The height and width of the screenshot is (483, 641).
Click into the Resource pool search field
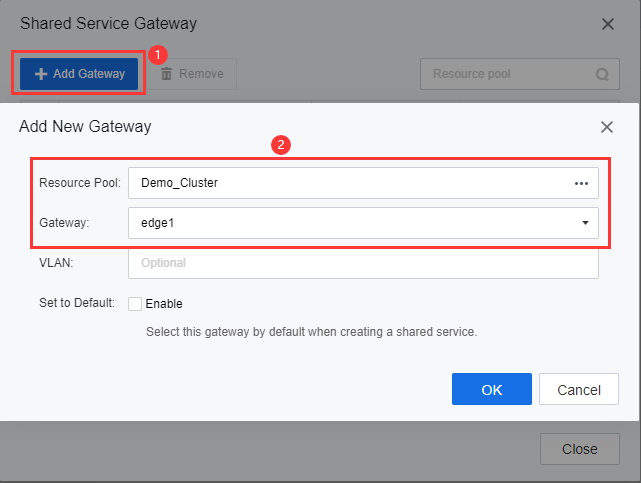pos(505,74)
